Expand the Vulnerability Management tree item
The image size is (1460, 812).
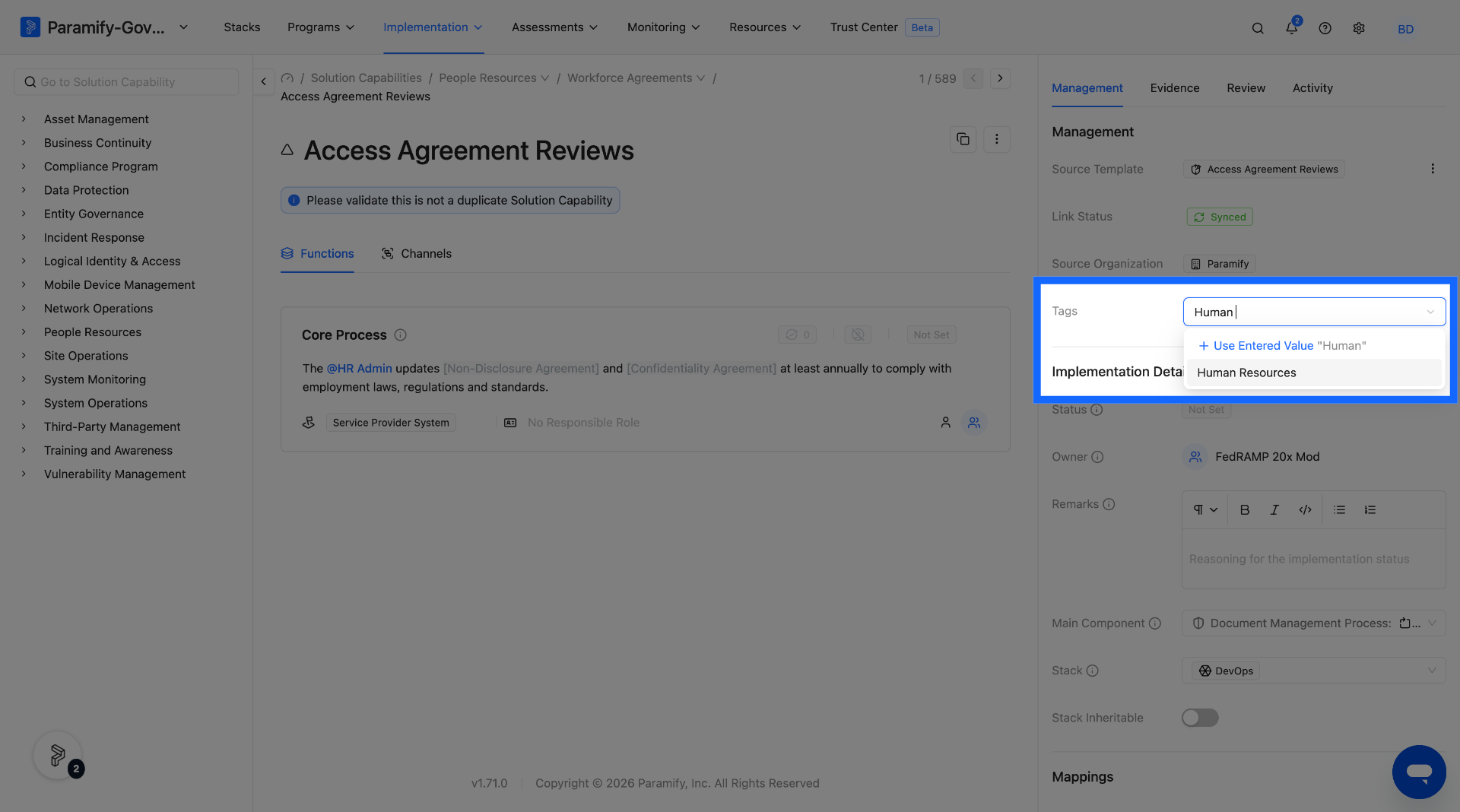pos(24,474)
